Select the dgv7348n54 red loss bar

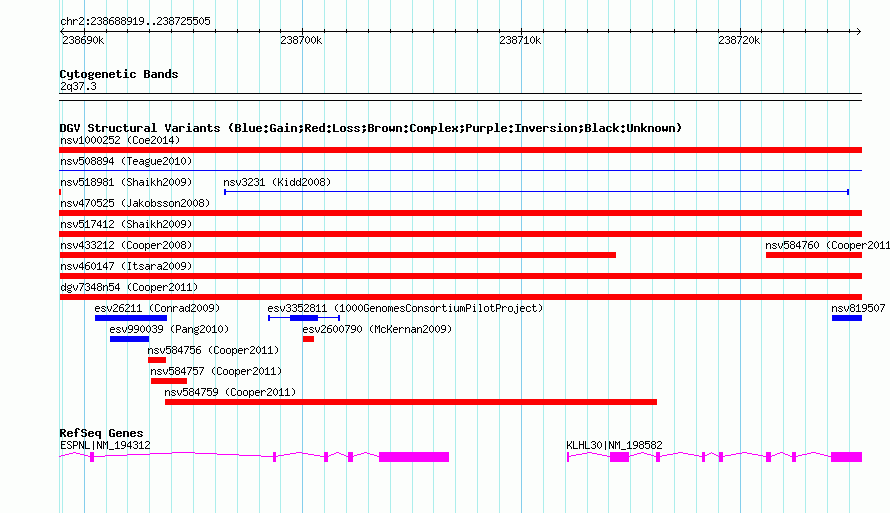pos(460,297)
